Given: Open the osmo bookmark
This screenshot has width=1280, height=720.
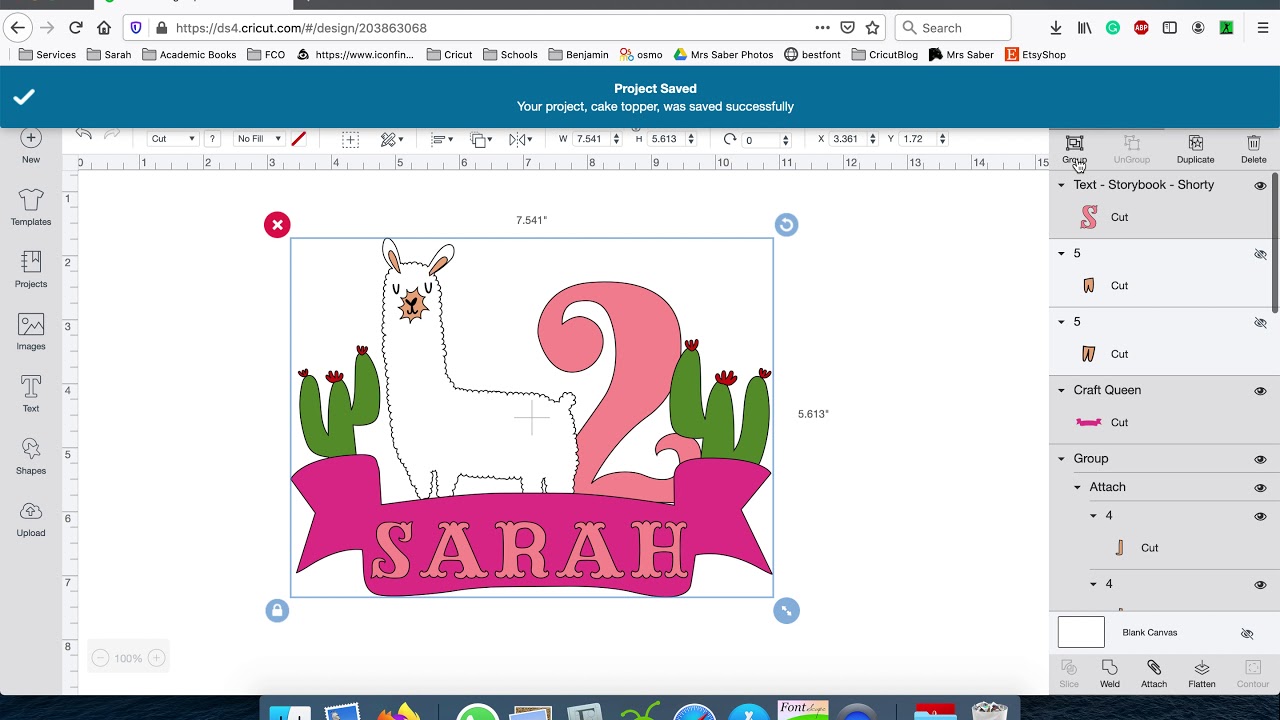Looking at the screenshot, I should (x=641, y=55).
